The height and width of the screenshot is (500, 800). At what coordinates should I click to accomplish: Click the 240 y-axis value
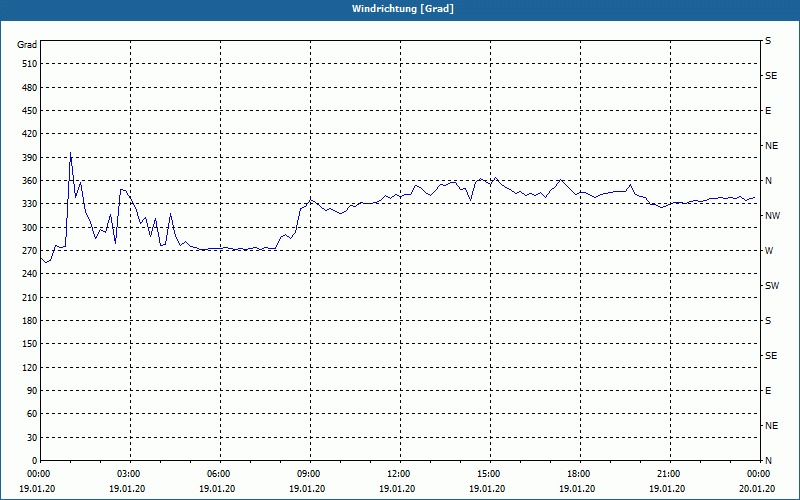30,273
